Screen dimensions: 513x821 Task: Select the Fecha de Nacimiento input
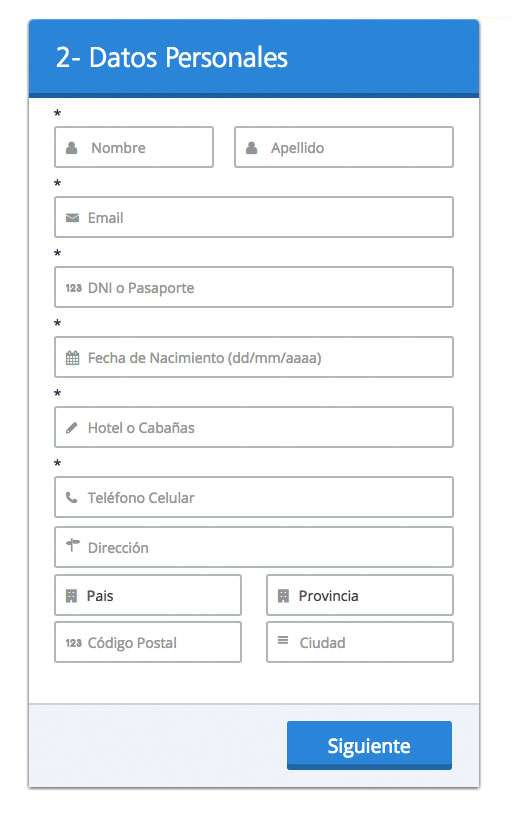(x=254, y=357)
